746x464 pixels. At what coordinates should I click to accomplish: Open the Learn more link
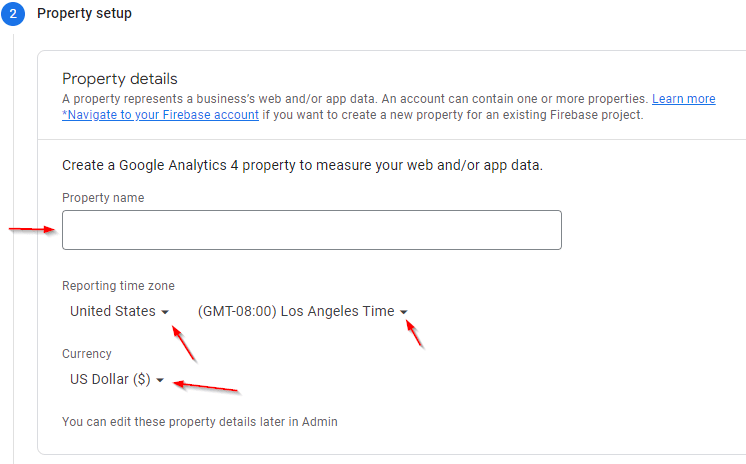click(683, 99)
